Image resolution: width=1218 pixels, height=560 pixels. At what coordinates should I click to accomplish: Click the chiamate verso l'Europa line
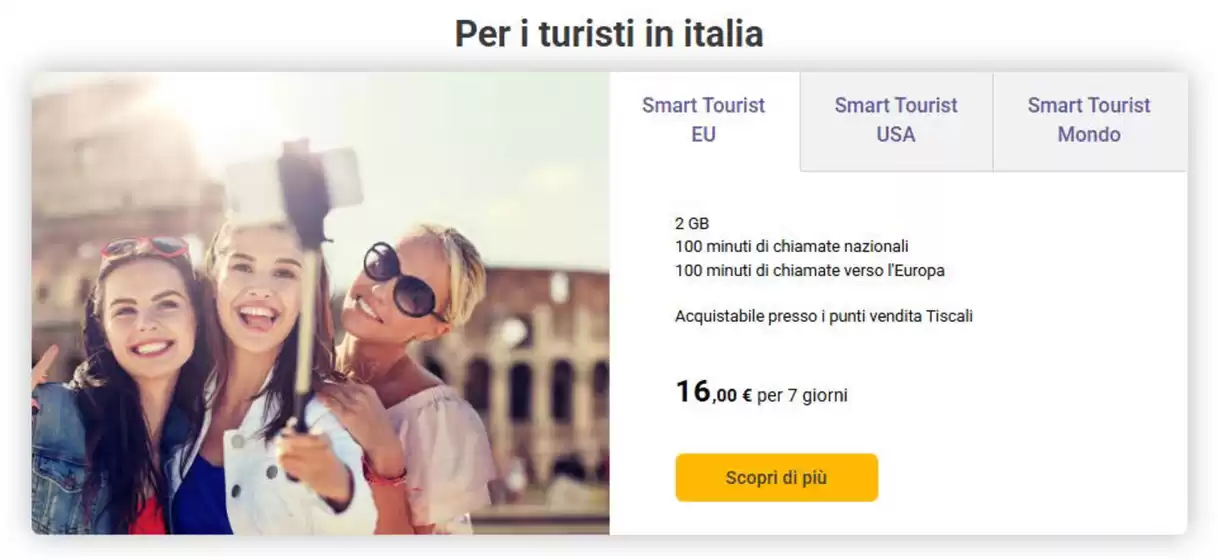click(x=809, y=270)
